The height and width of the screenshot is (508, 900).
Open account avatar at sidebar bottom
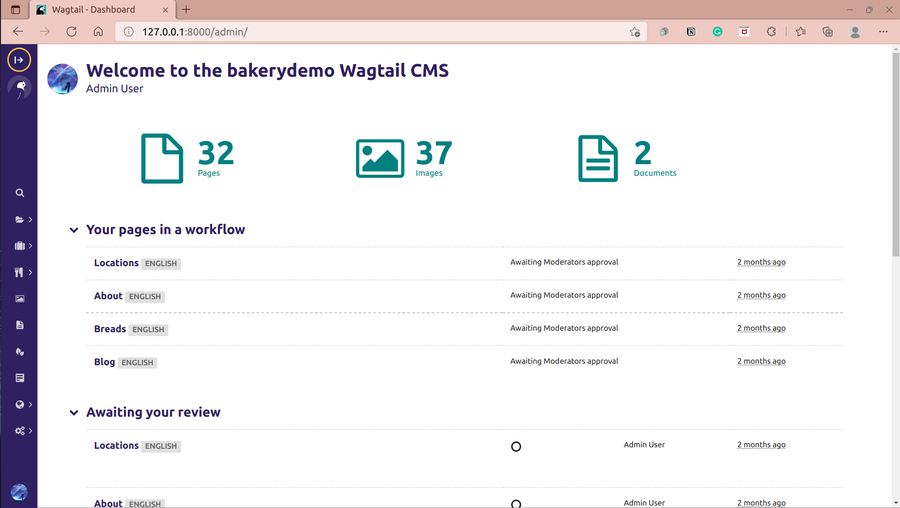19,492
